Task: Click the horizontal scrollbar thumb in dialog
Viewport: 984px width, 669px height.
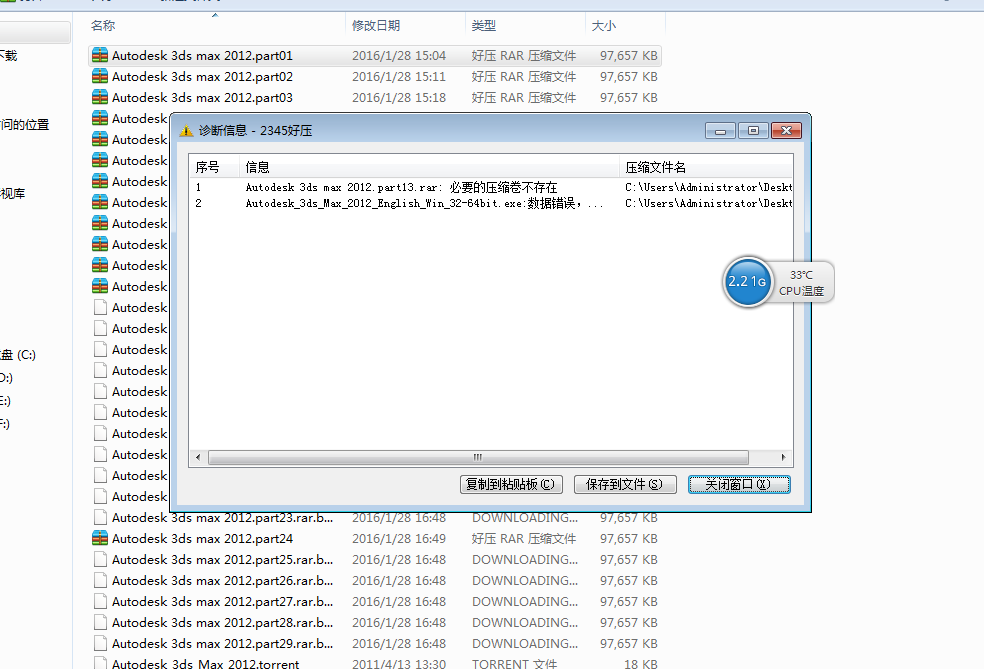Action: 478,458
